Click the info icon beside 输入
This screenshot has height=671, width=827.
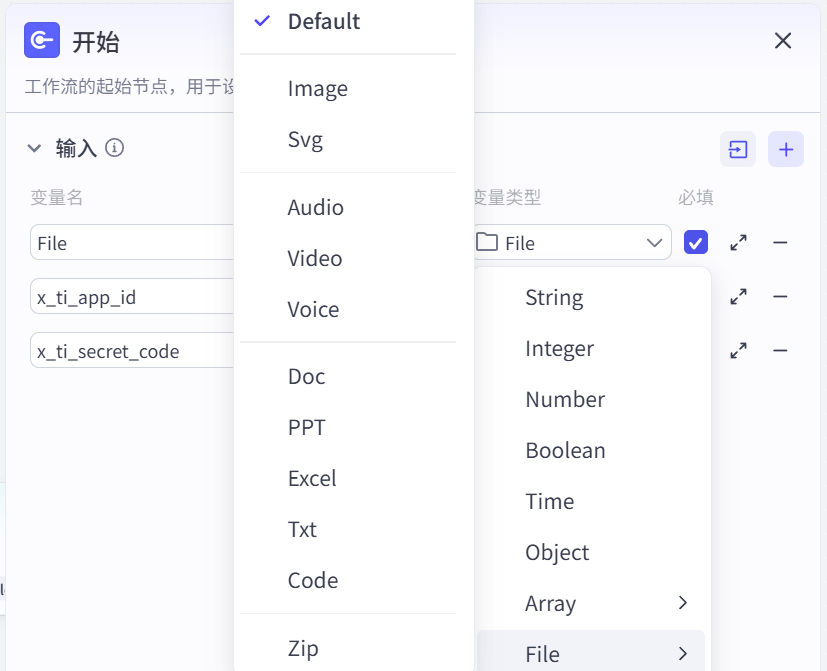point(114,148)
